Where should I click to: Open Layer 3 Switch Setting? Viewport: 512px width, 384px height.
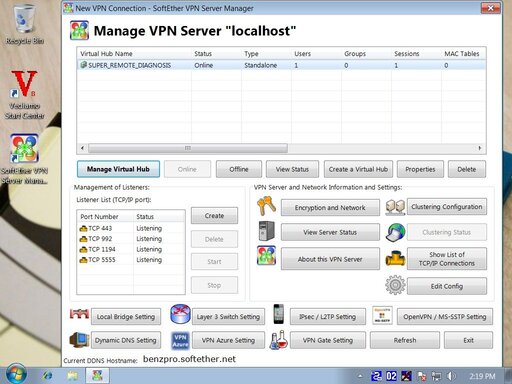pyautogui.click(x=228, y=316)
